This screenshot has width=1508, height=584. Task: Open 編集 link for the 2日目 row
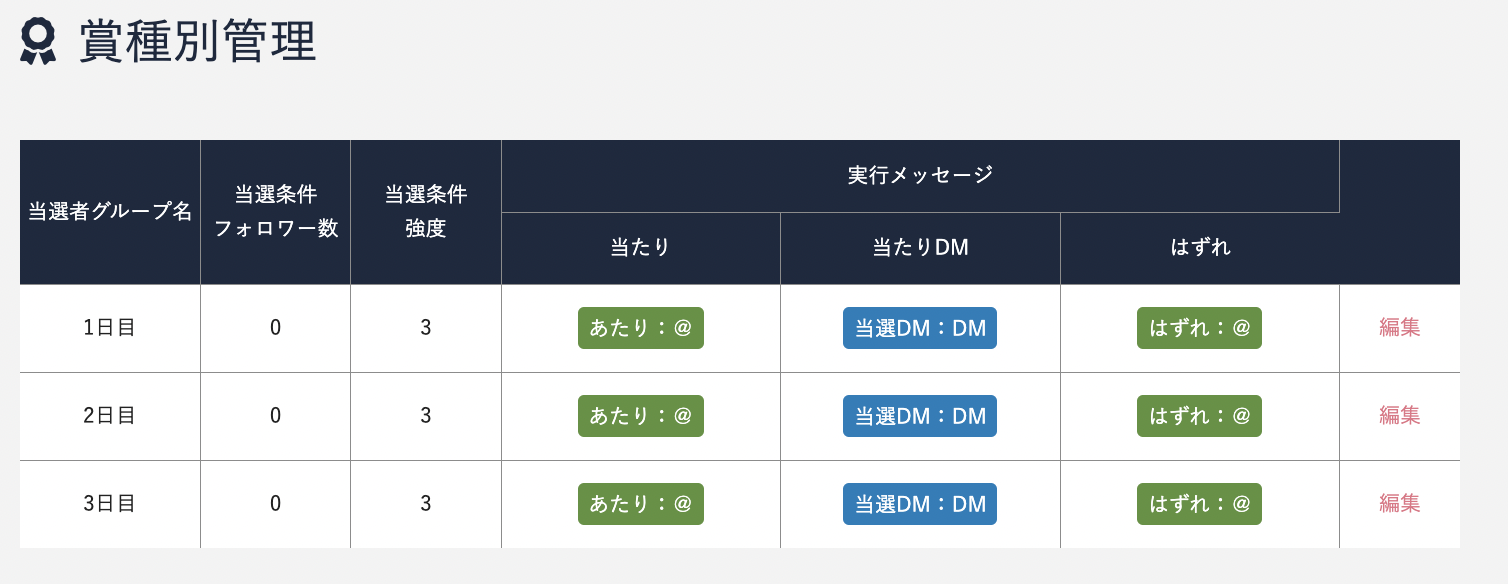point(1400,415)
